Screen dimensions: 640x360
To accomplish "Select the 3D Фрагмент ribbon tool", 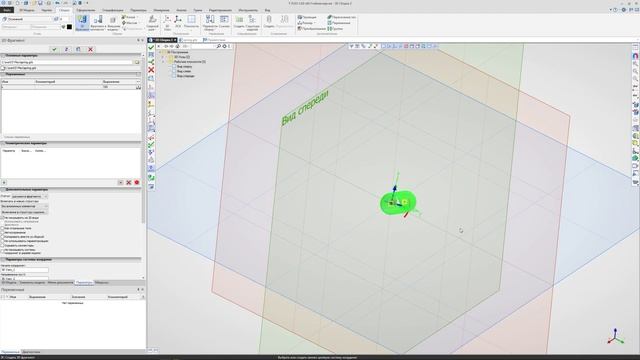I will (x=82, y=22).
